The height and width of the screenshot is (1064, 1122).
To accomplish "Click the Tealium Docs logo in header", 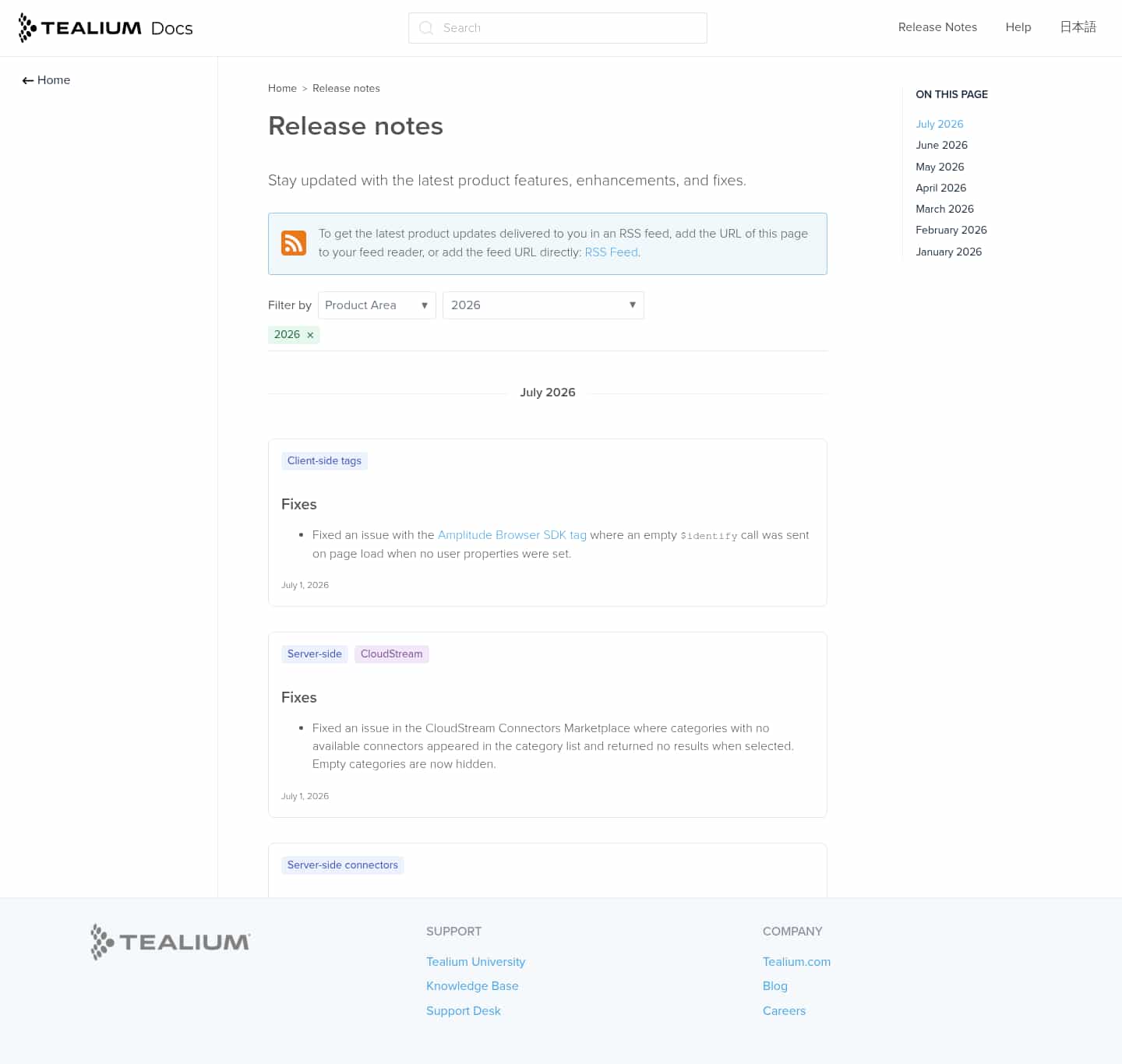I will 105,28.
